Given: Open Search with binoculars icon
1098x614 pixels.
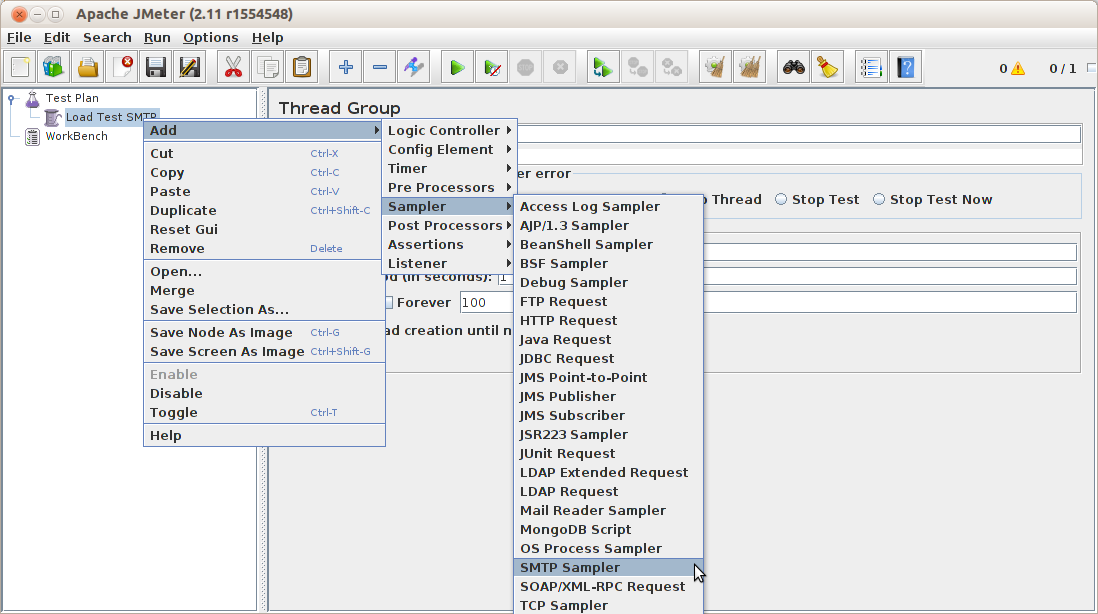Looking at the screenshot, I should tap(793, 68).
